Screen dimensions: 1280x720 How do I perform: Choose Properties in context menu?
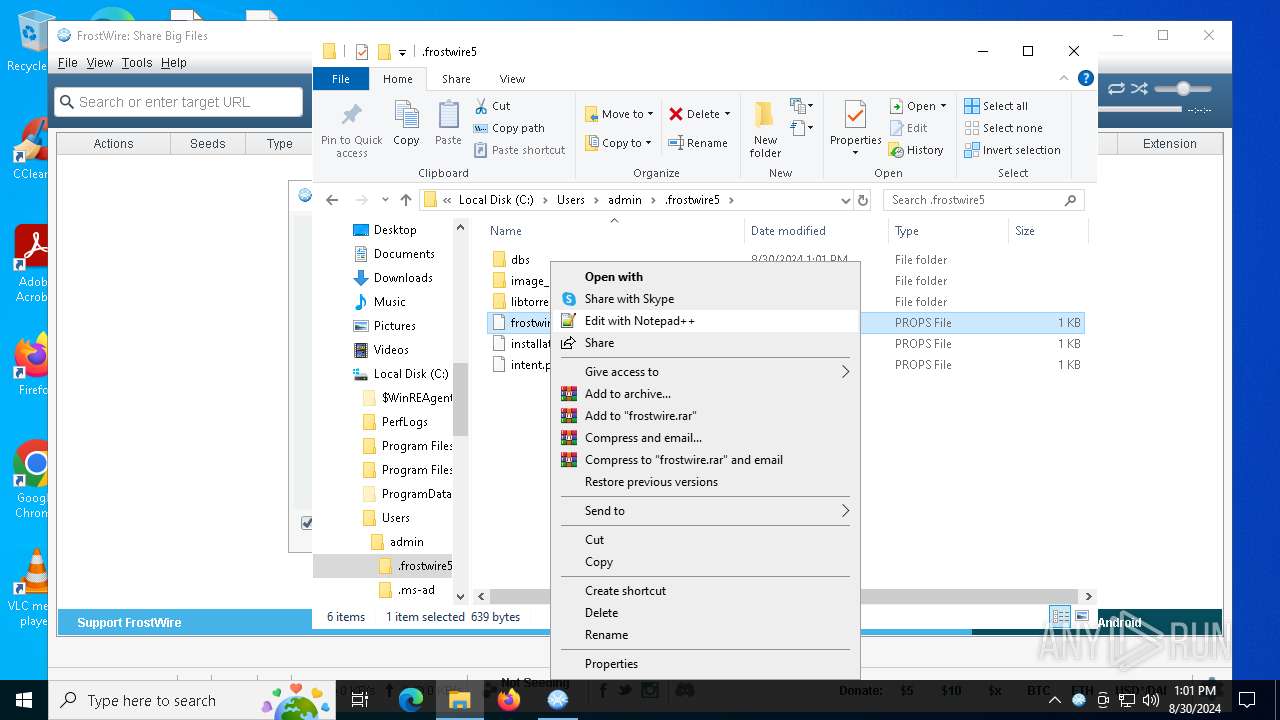705,664
